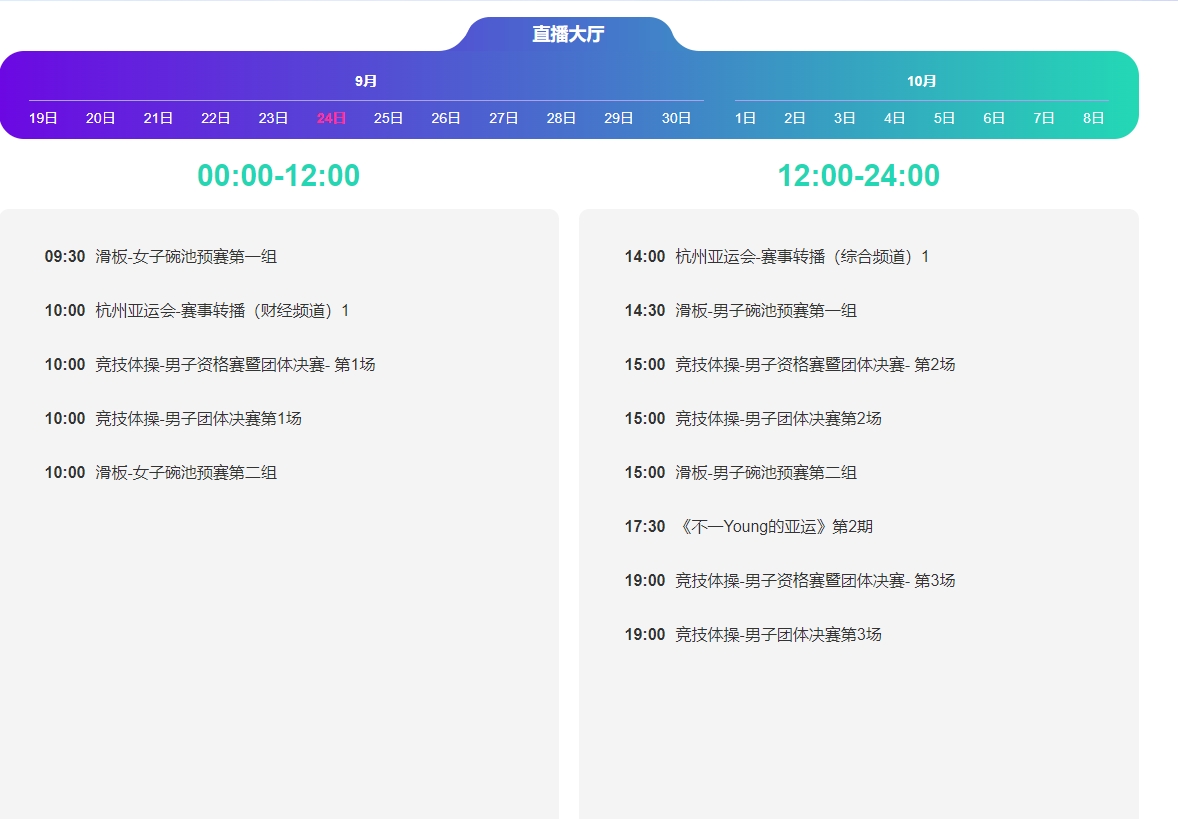
Task: Open the September 25 schedule
Action: [x=388, y=118]
